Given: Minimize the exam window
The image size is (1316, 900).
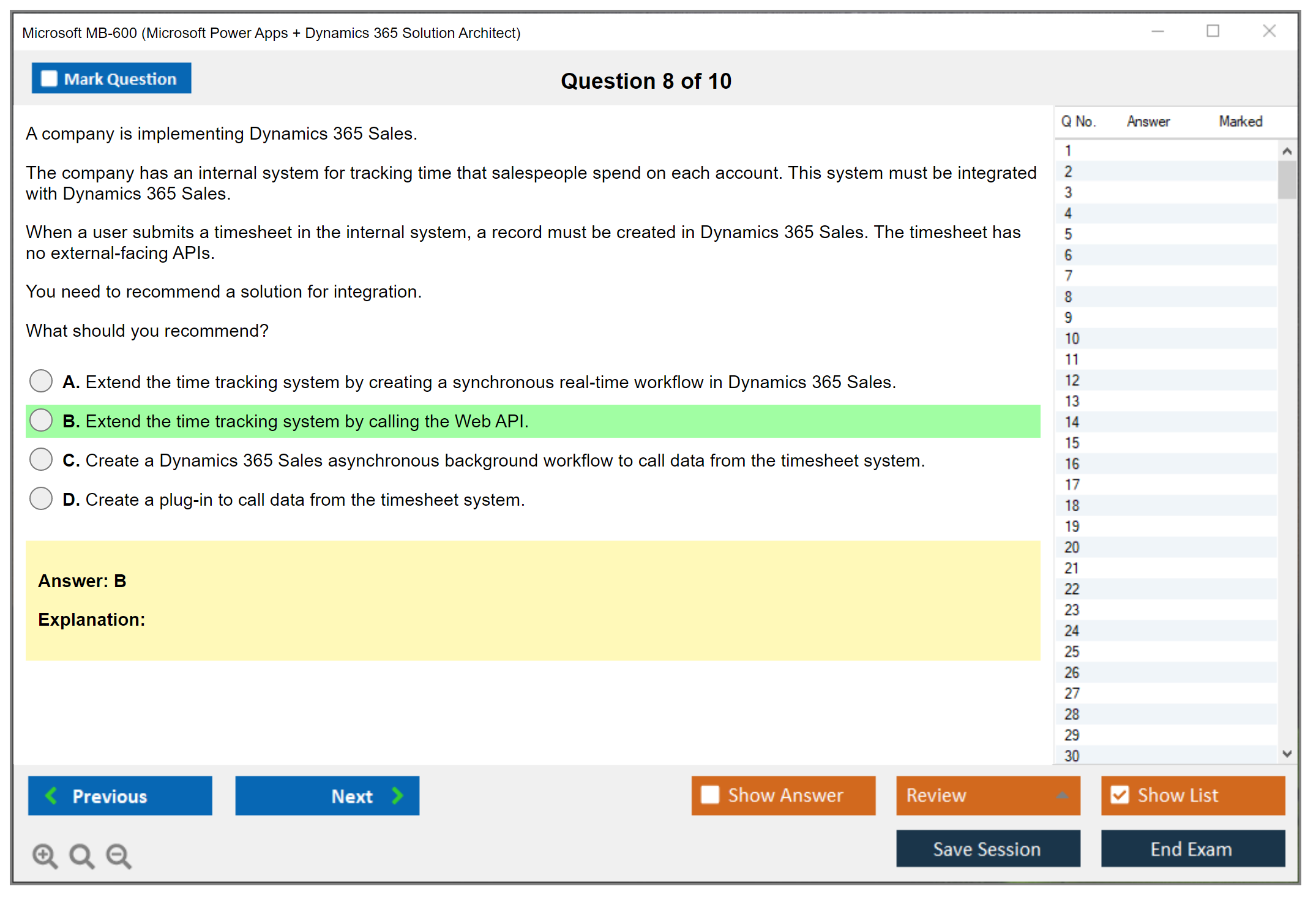Looking at the screenshot, I should [1157, 31].
